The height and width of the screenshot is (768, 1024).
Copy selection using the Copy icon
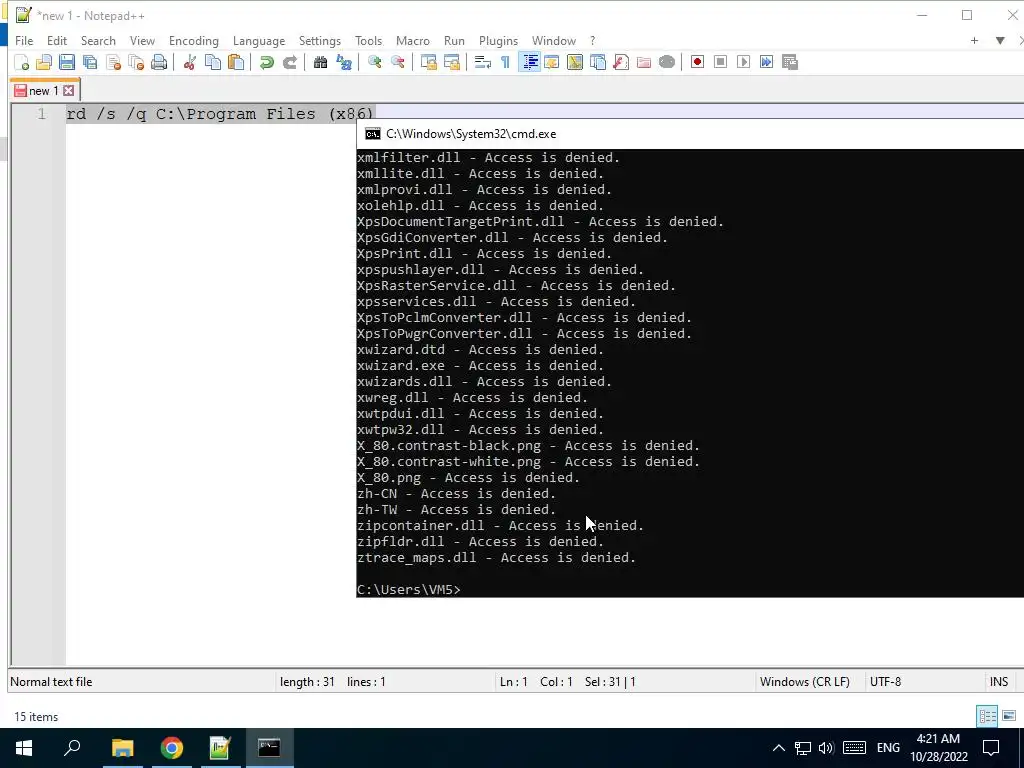[x=213, y=62]
